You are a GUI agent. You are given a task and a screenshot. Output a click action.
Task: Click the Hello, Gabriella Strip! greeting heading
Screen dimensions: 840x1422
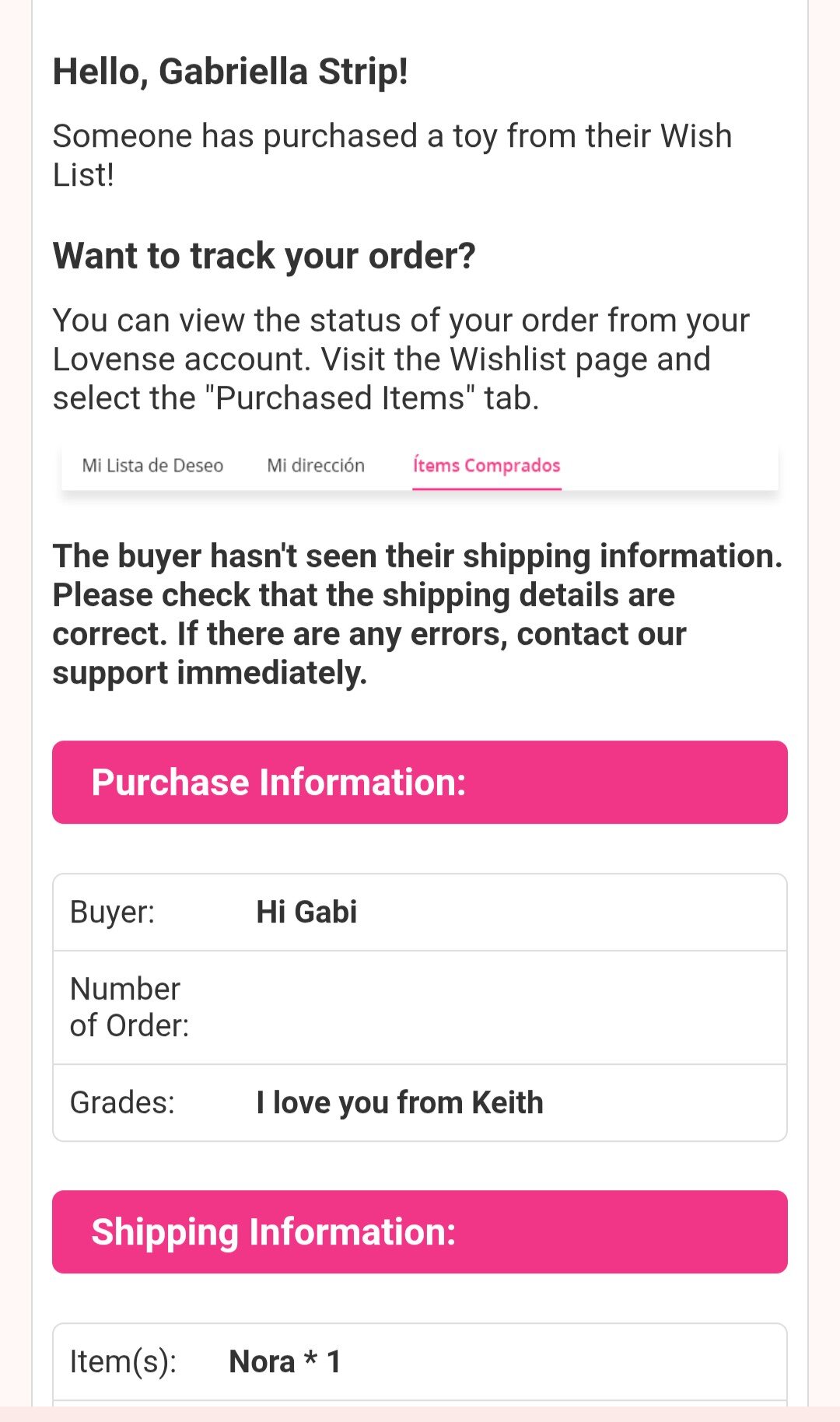(x=230, y=72)
